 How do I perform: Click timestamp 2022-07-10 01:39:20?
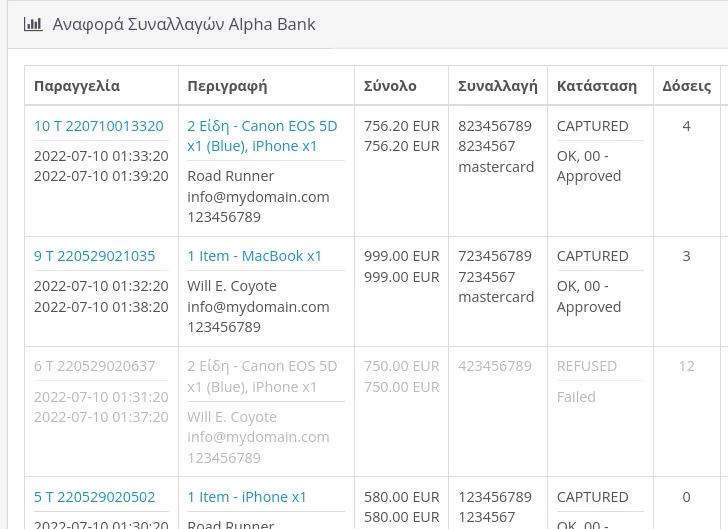click(101, 176)
